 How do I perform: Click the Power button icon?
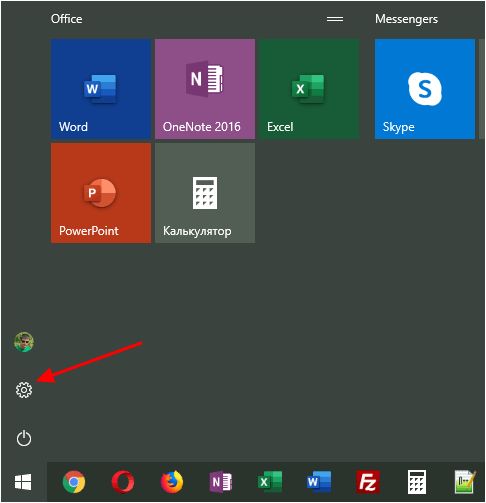point(24,438)
